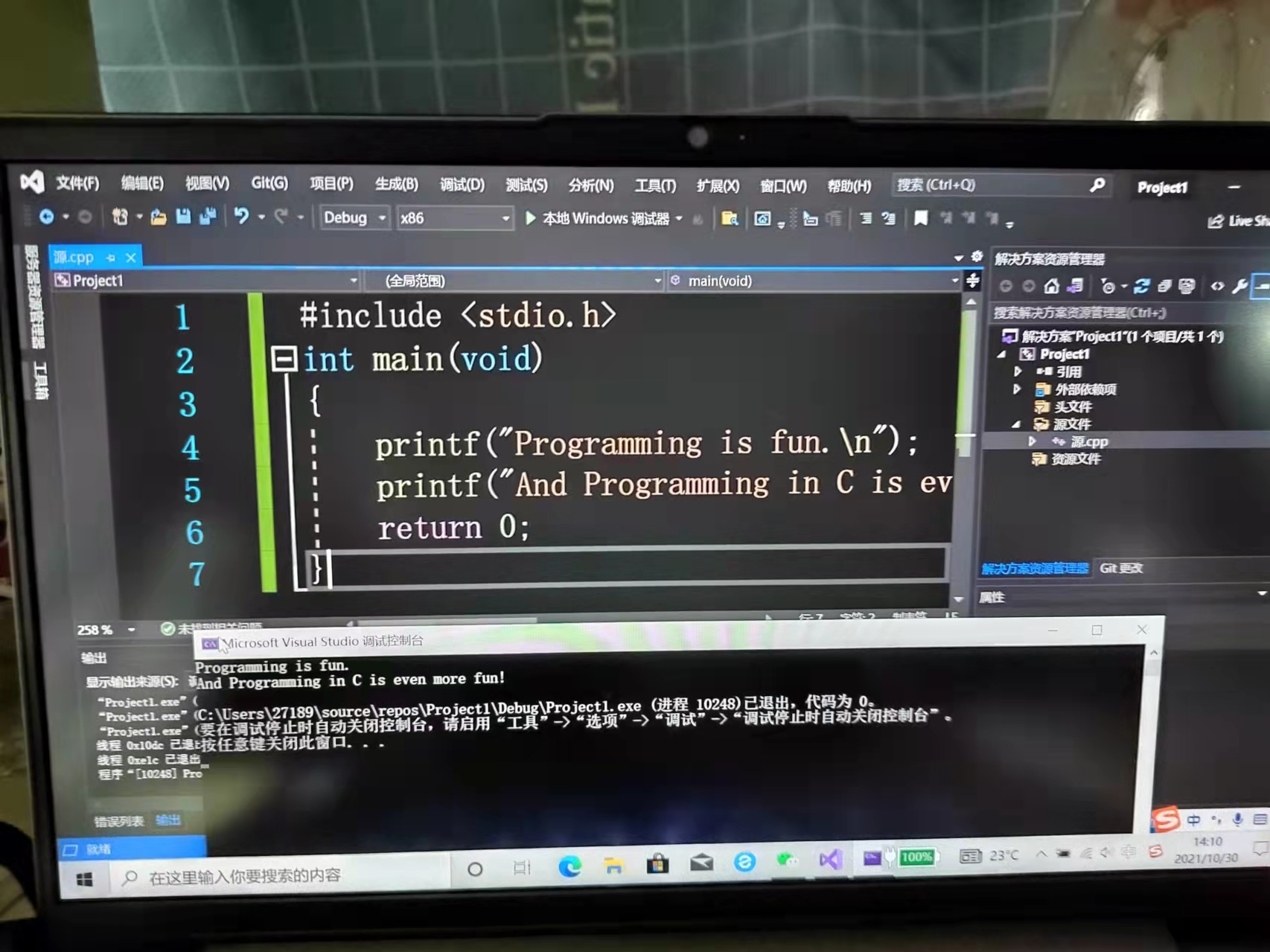Open the Debug configuration dropdown
Image resolution: width=1270 pixels, height=952 pixels.
point(354,217)
